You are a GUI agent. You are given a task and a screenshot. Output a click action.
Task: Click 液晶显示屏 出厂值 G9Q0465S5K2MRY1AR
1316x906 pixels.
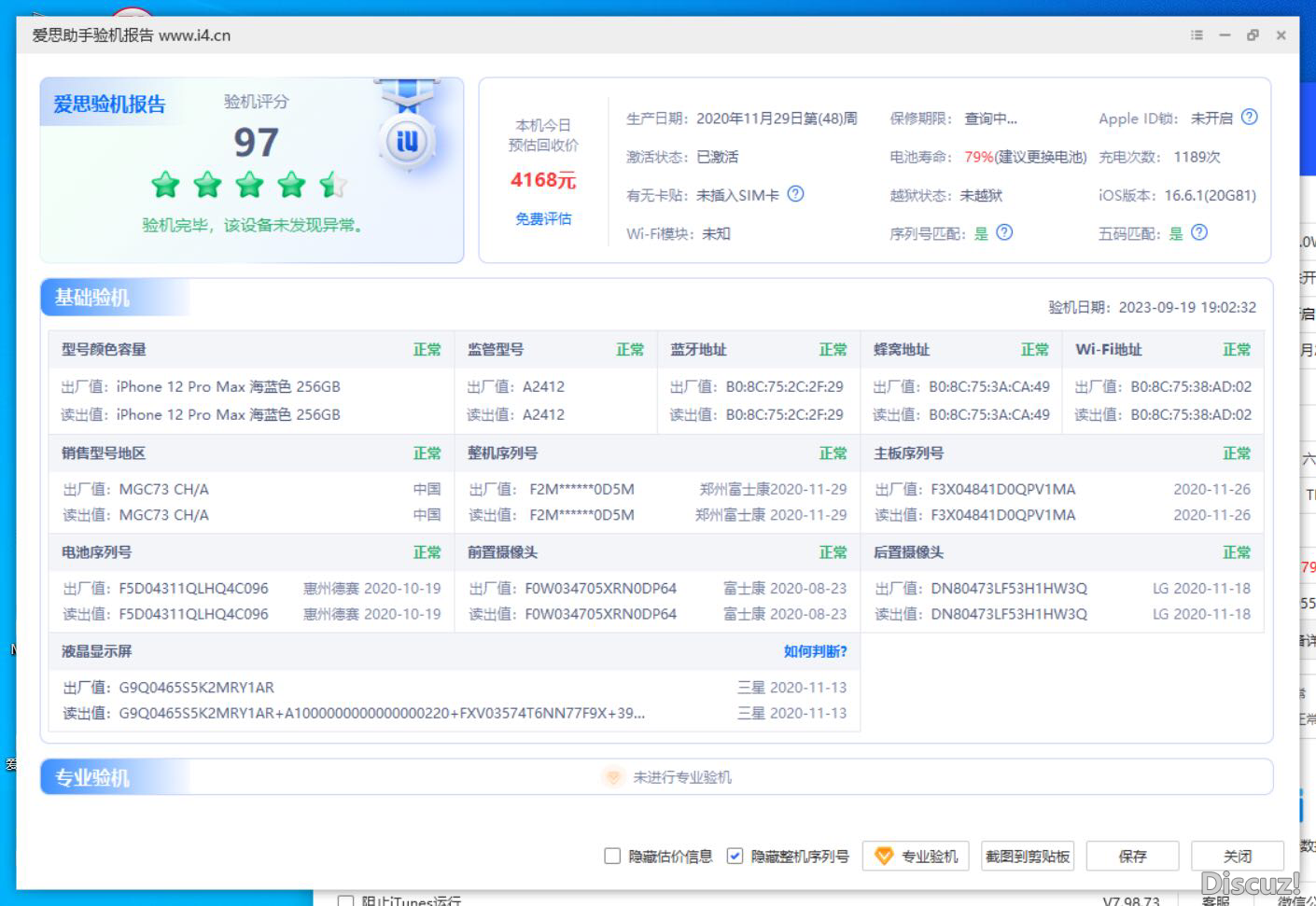(x=196, y=688)
